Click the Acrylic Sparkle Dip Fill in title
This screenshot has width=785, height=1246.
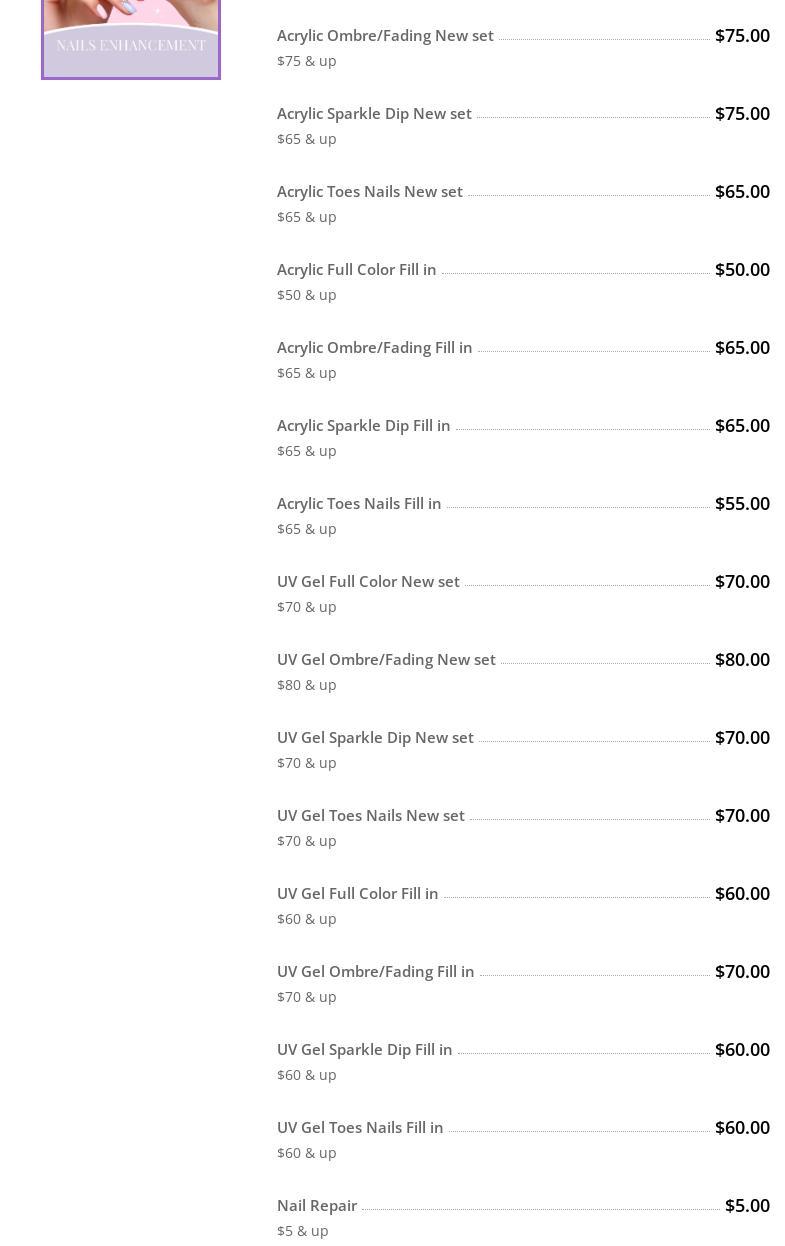coord(363,426)
